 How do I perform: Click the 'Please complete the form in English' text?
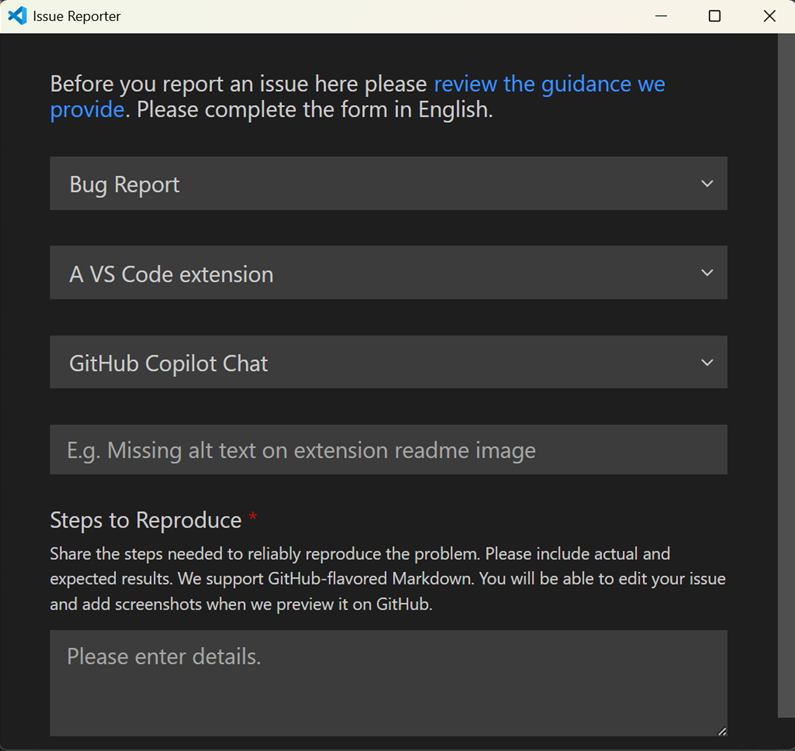[314, 110]
